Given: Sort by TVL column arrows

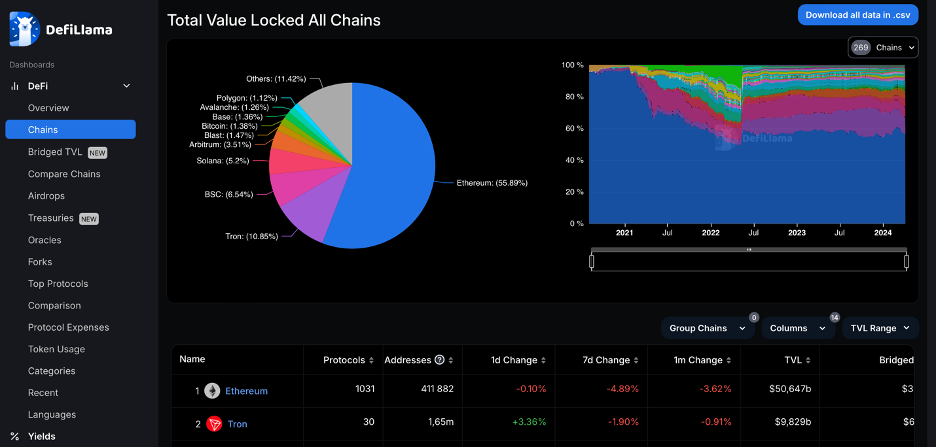Looking at the screenshot, I should coord(808,360).
